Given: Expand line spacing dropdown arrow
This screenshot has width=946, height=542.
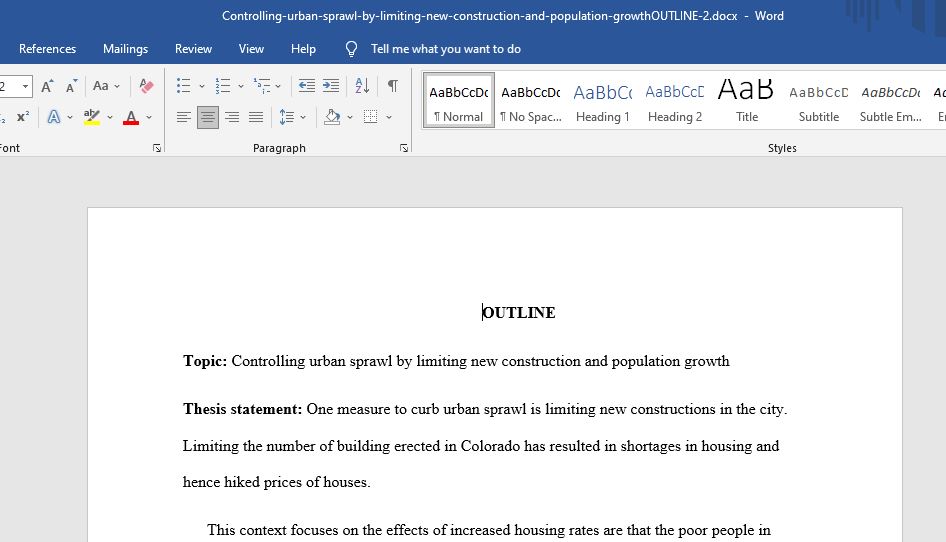Looking at the screenshot, I should tap(303, 117).
